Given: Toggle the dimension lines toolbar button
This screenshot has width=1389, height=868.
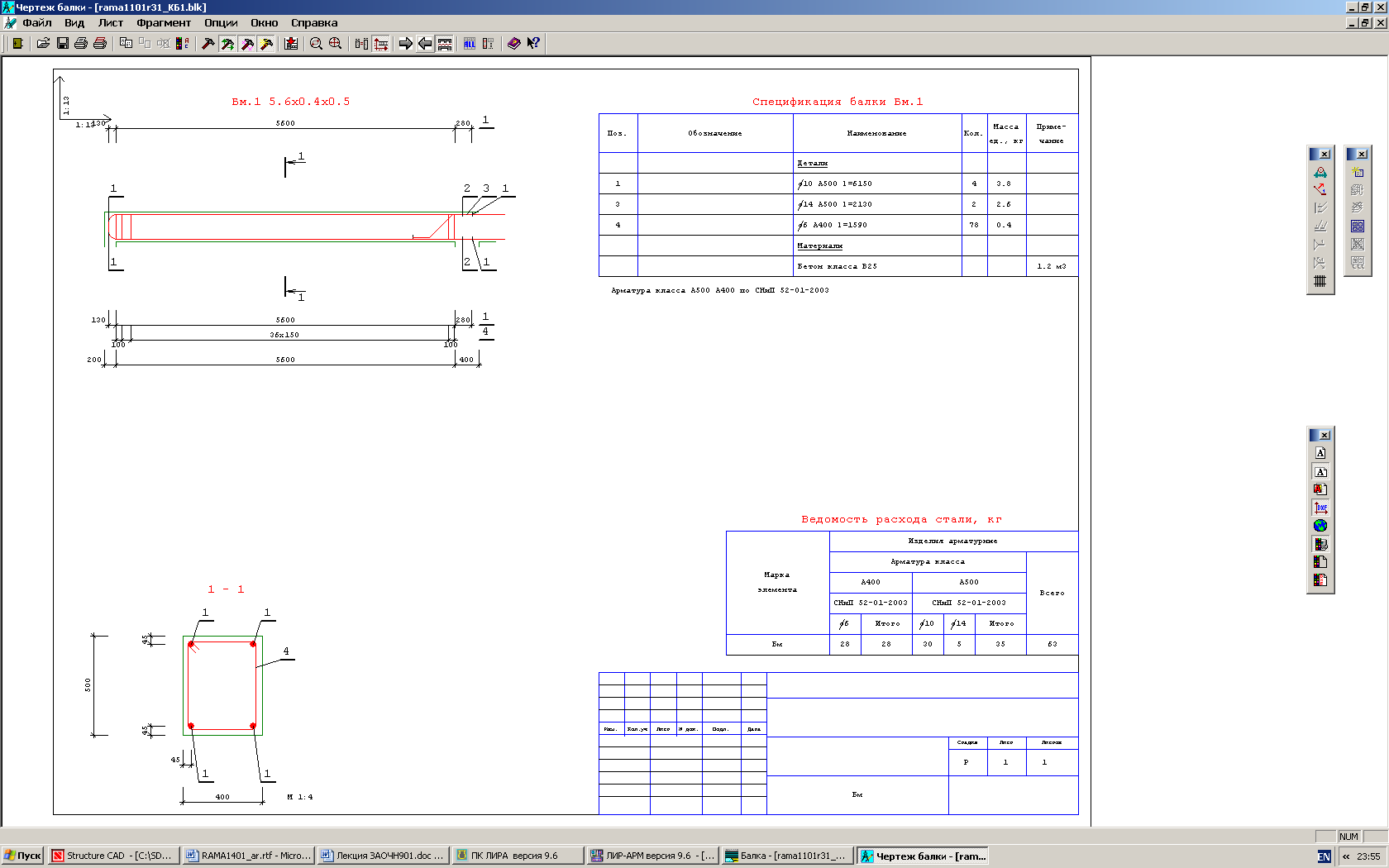Looking at the screenshot, I should click(381, 44).
